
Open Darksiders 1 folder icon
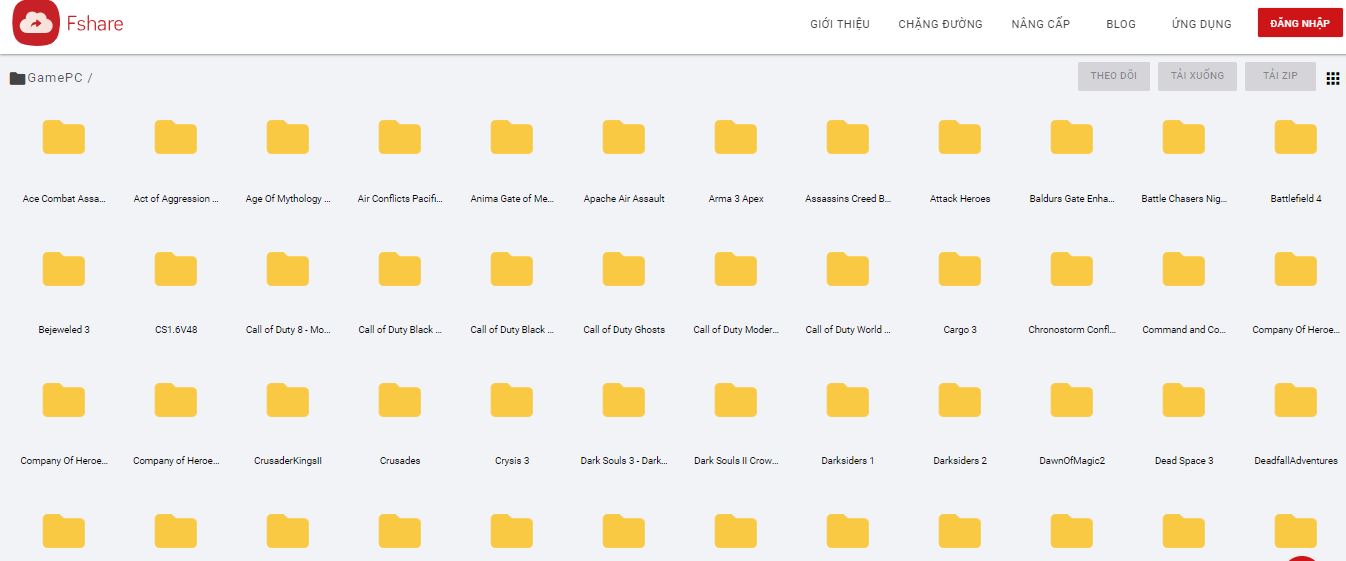(848, 399)
